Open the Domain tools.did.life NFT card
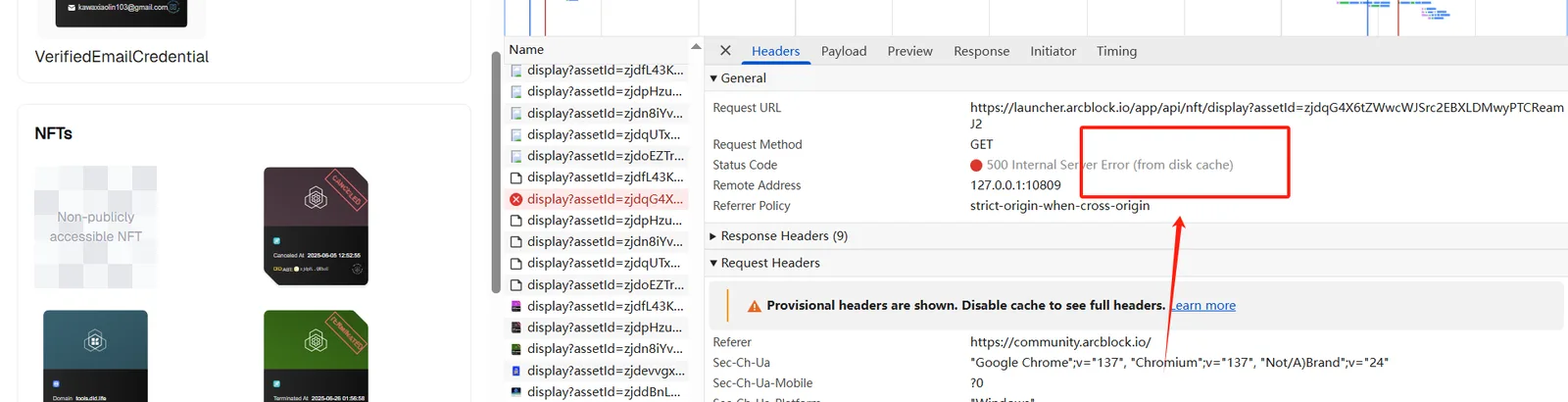This screenshot has width=1568, height=402. coord(95,356)
